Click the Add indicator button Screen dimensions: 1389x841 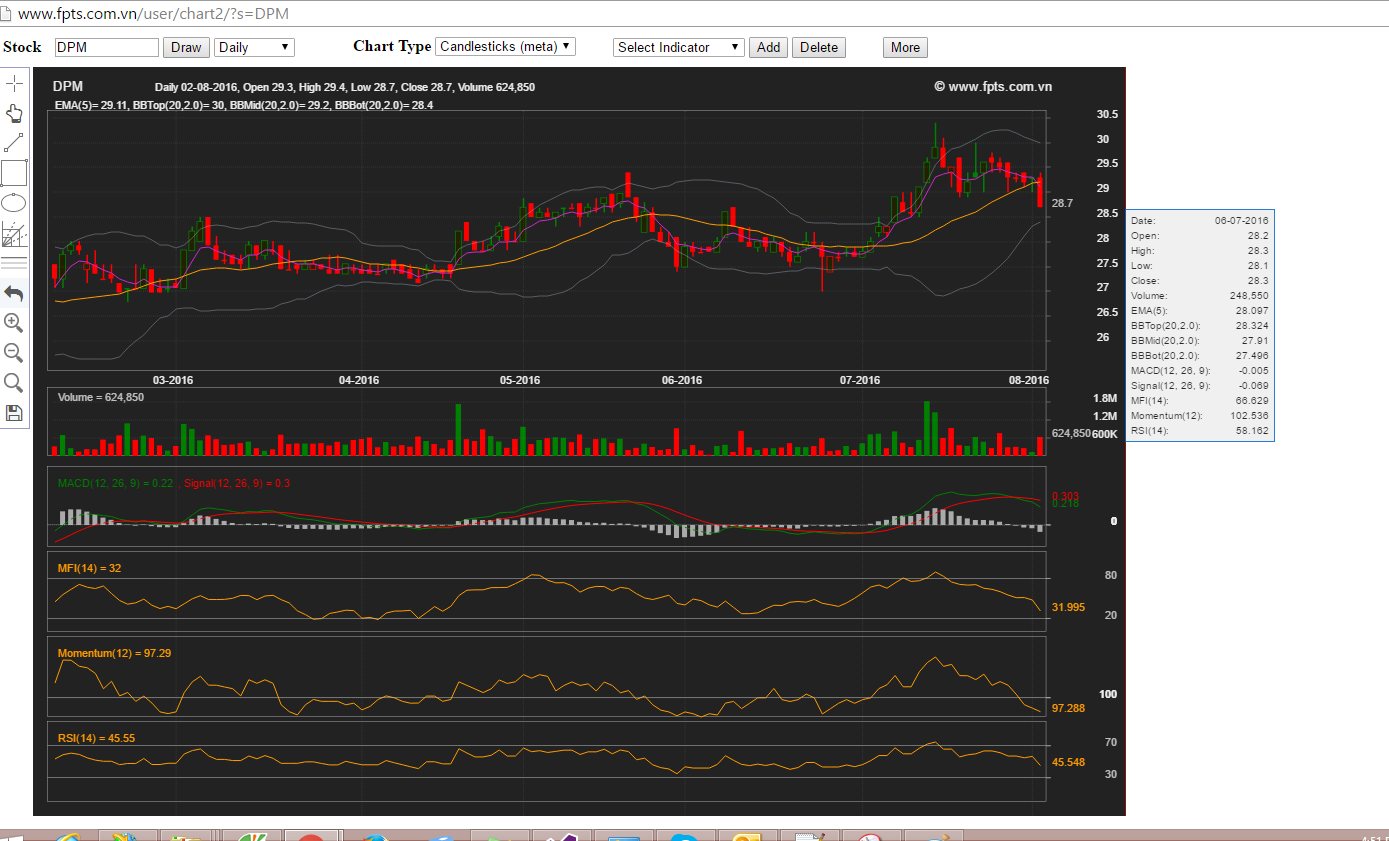pos(768,47)
